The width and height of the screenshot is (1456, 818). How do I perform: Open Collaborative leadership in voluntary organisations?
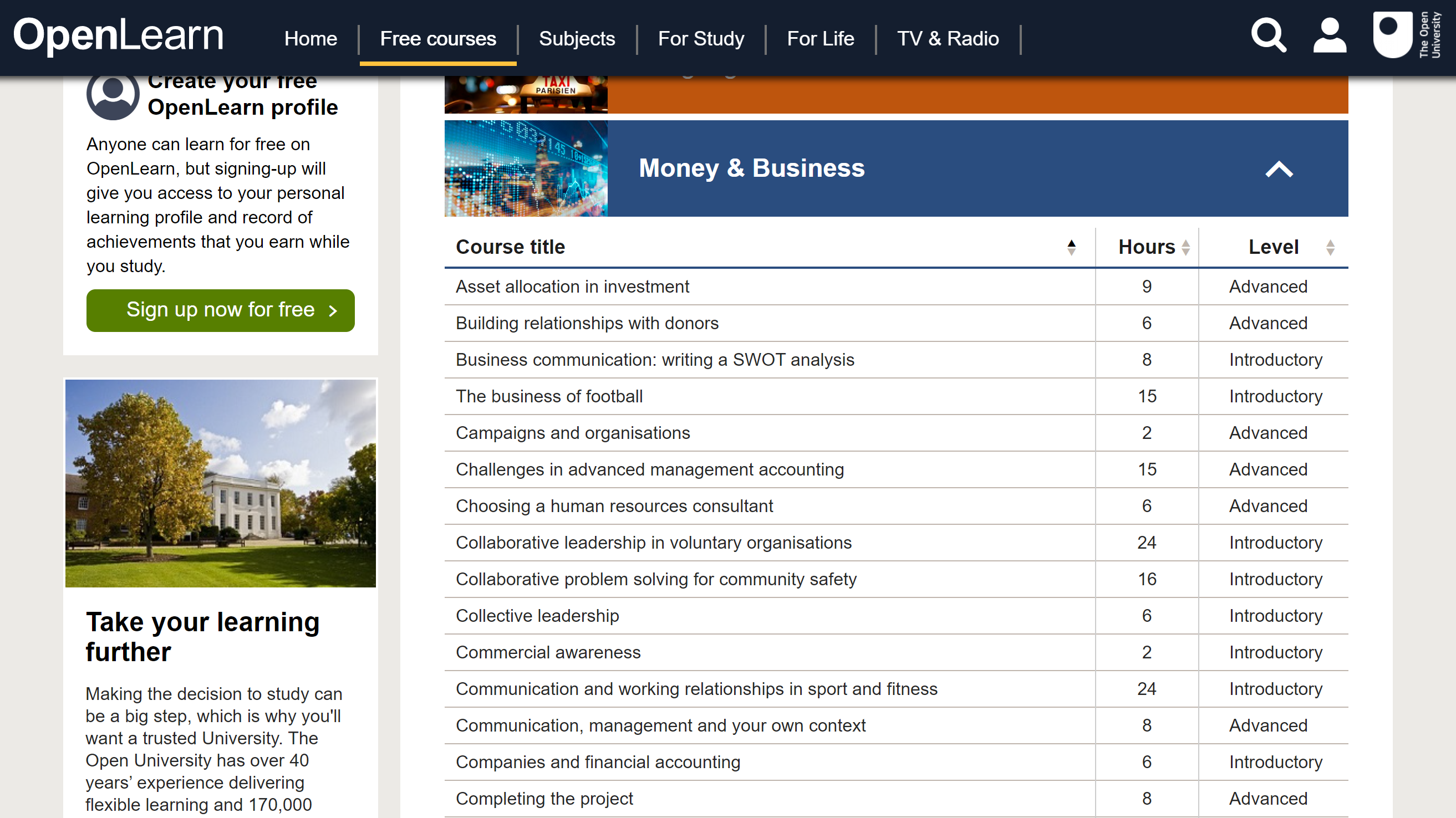pos(654,543)
